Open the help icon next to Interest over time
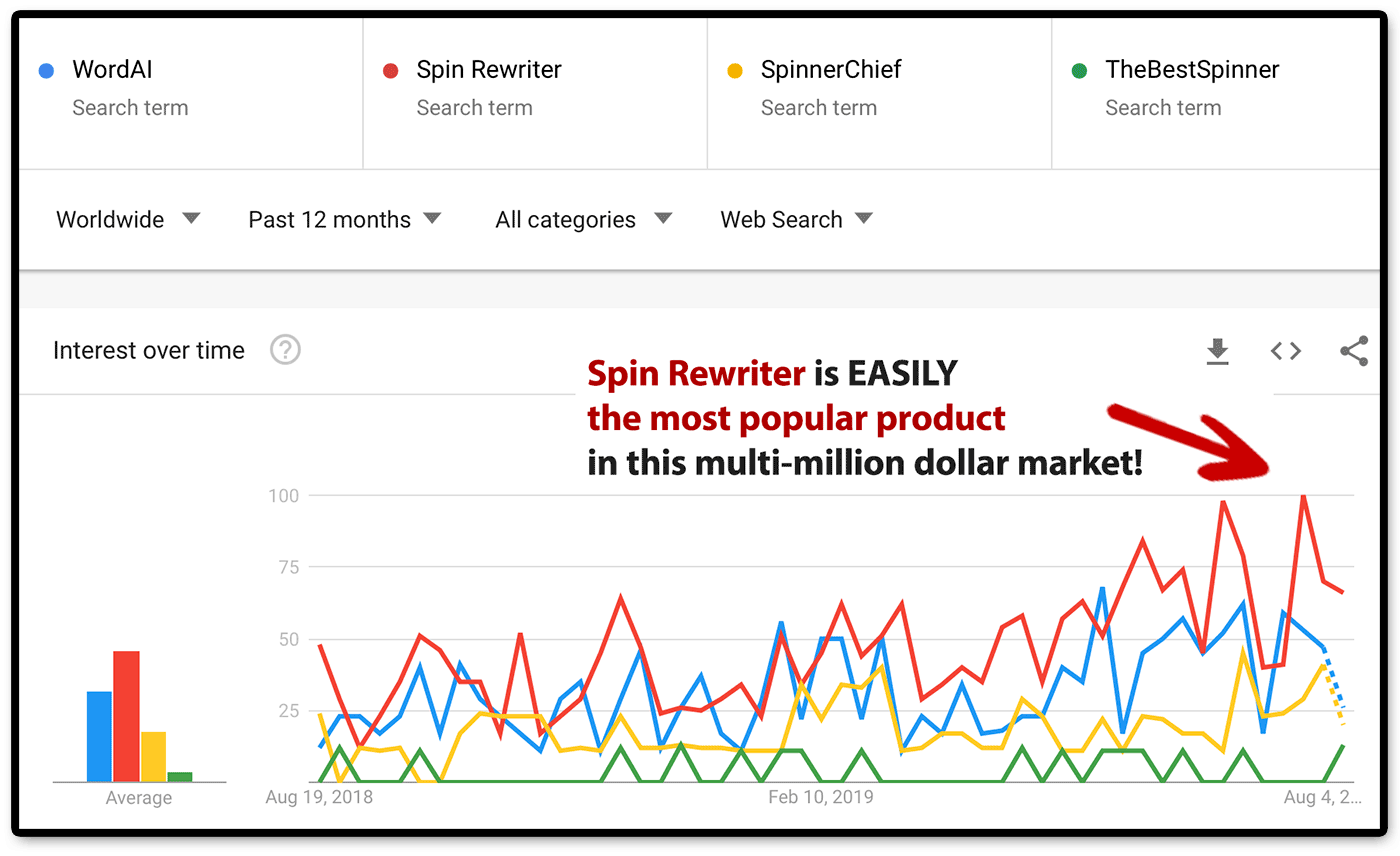Viewport: 1400px width, 856px height. point(285,350)
